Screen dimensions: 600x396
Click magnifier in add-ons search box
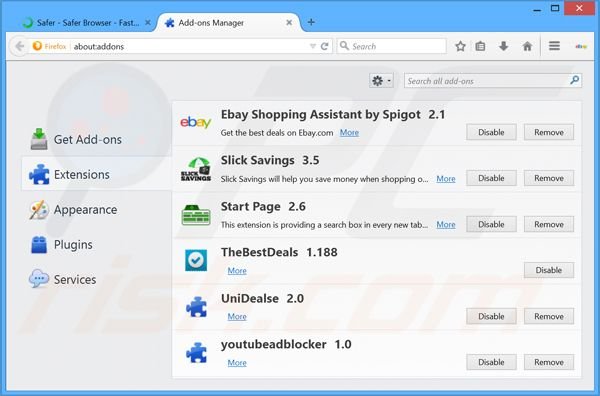click(574, 80)
